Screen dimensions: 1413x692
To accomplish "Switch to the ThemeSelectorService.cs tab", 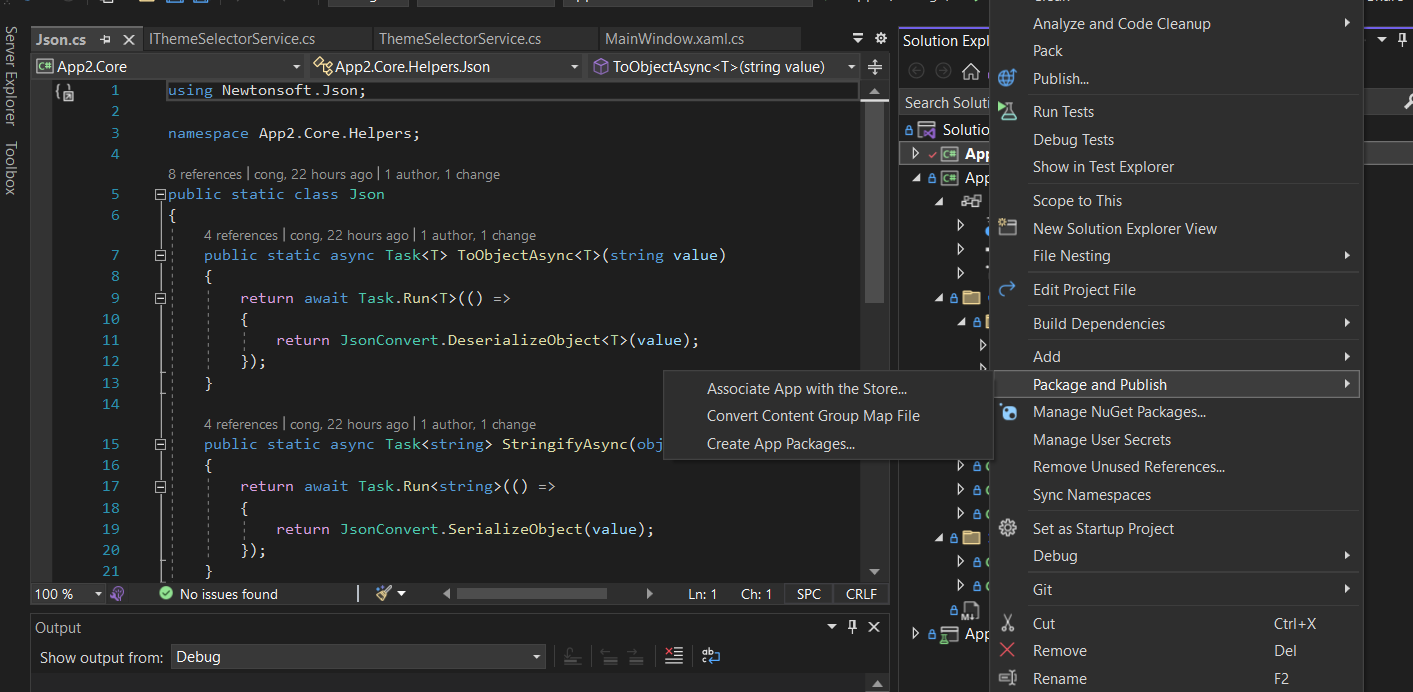I will click(459, 39).
